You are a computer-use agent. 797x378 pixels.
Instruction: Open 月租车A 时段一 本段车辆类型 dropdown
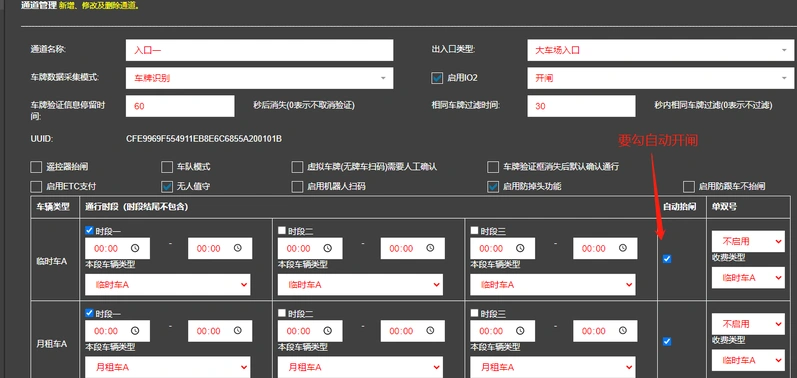pos(168,367)
